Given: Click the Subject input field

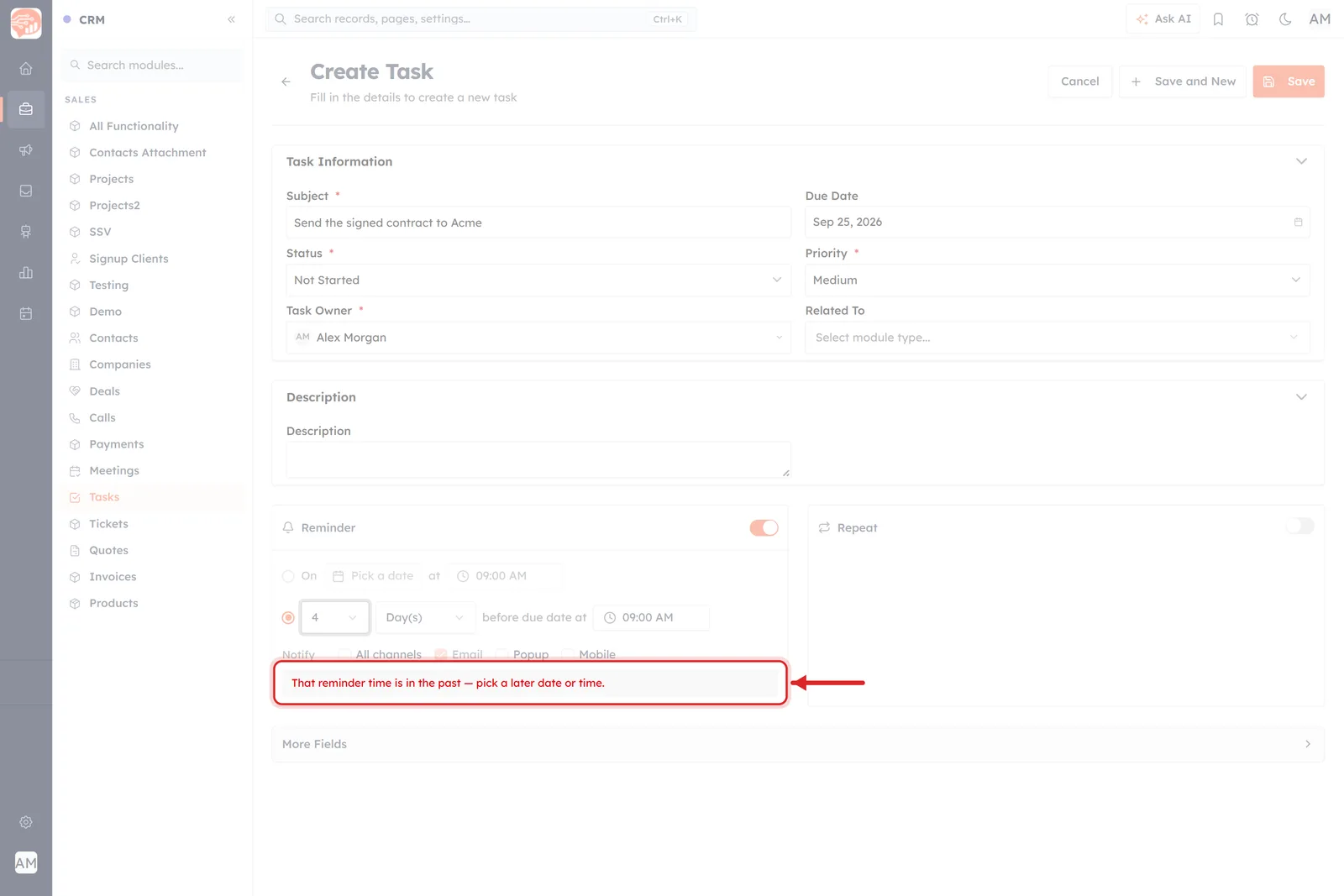Looking at the screenshot, I should [538, 223].
